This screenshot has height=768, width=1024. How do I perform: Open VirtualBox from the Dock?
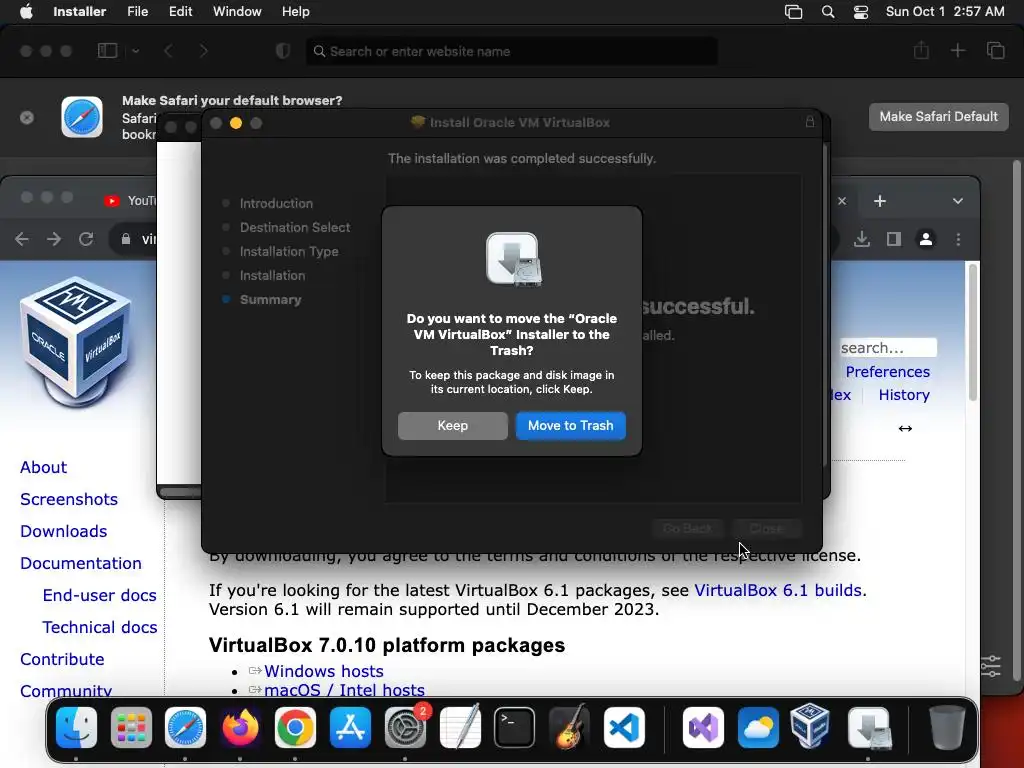pos(810,726)
